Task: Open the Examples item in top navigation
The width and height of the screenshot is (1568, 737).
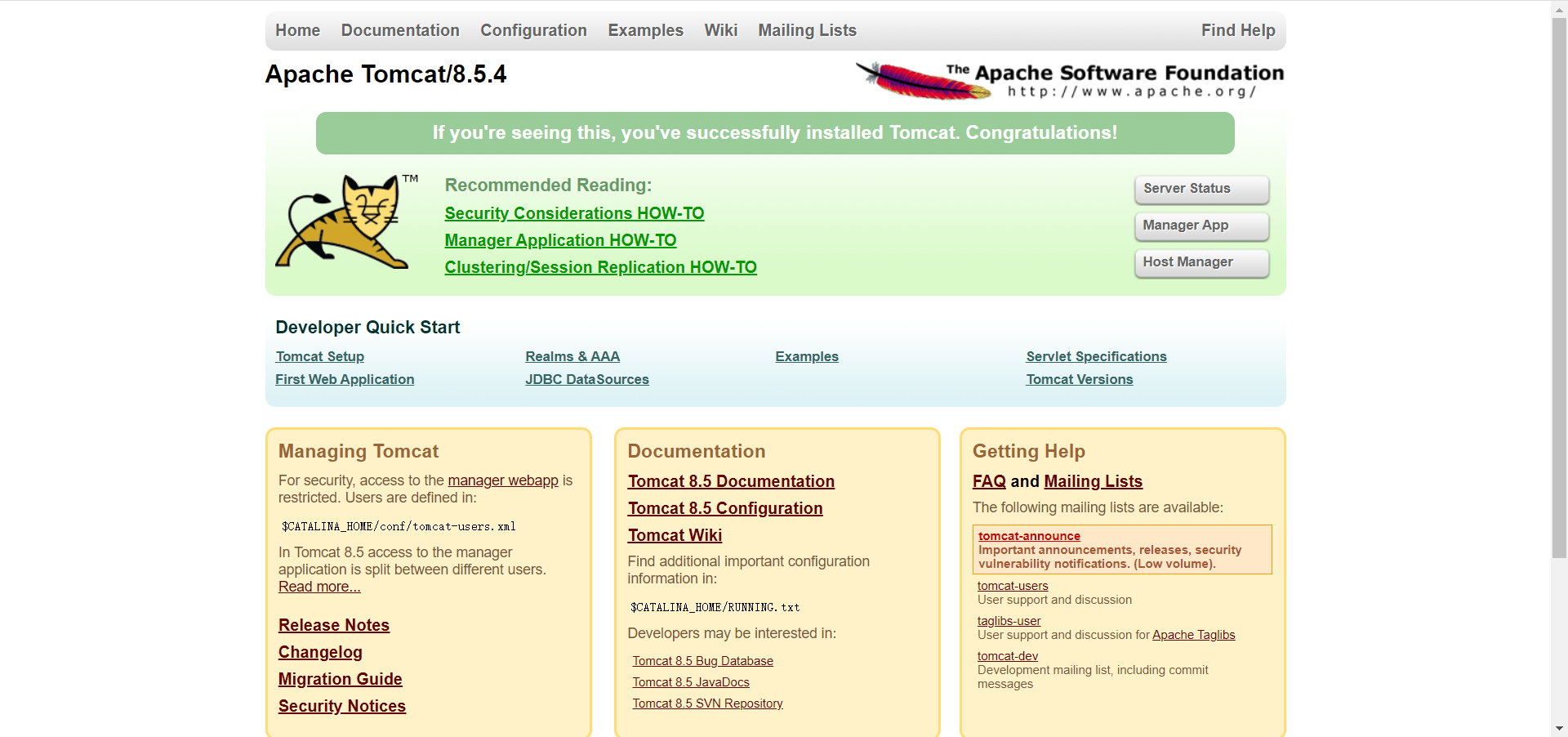Action: [x=645, y=30]
